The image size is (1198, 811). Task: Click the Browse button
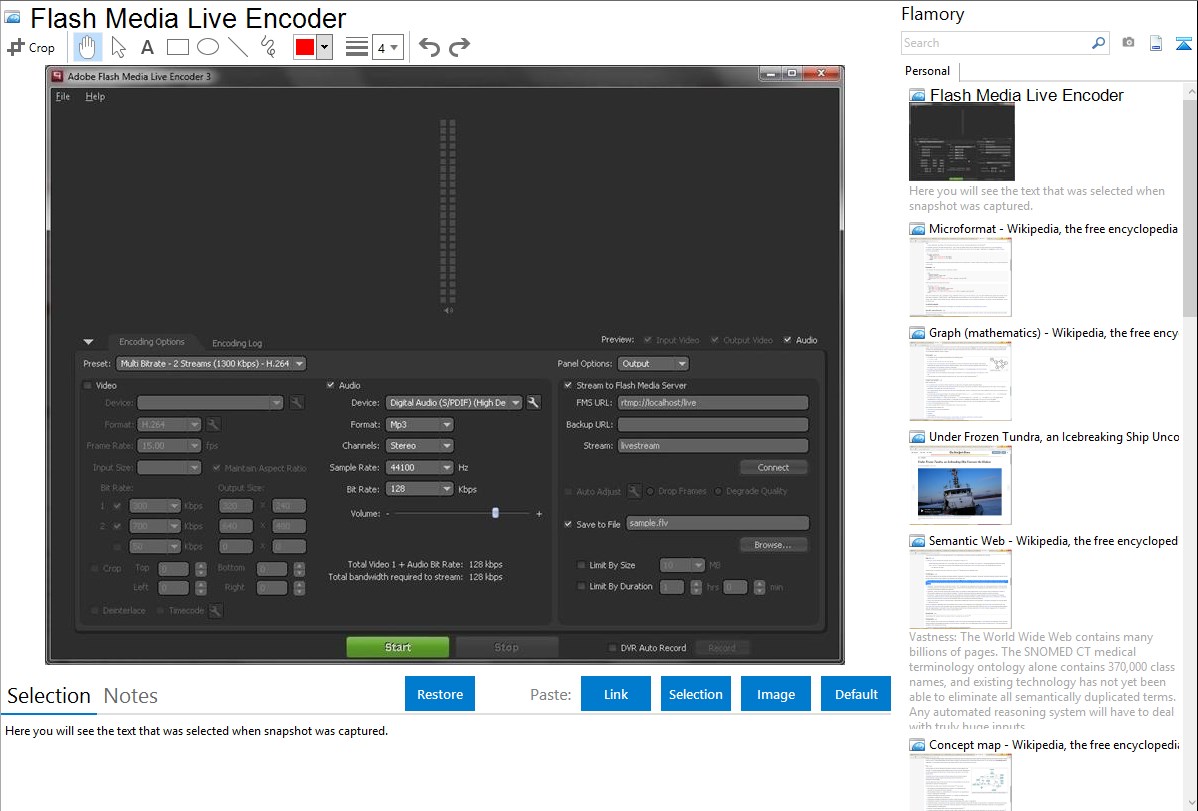point(773,545)
